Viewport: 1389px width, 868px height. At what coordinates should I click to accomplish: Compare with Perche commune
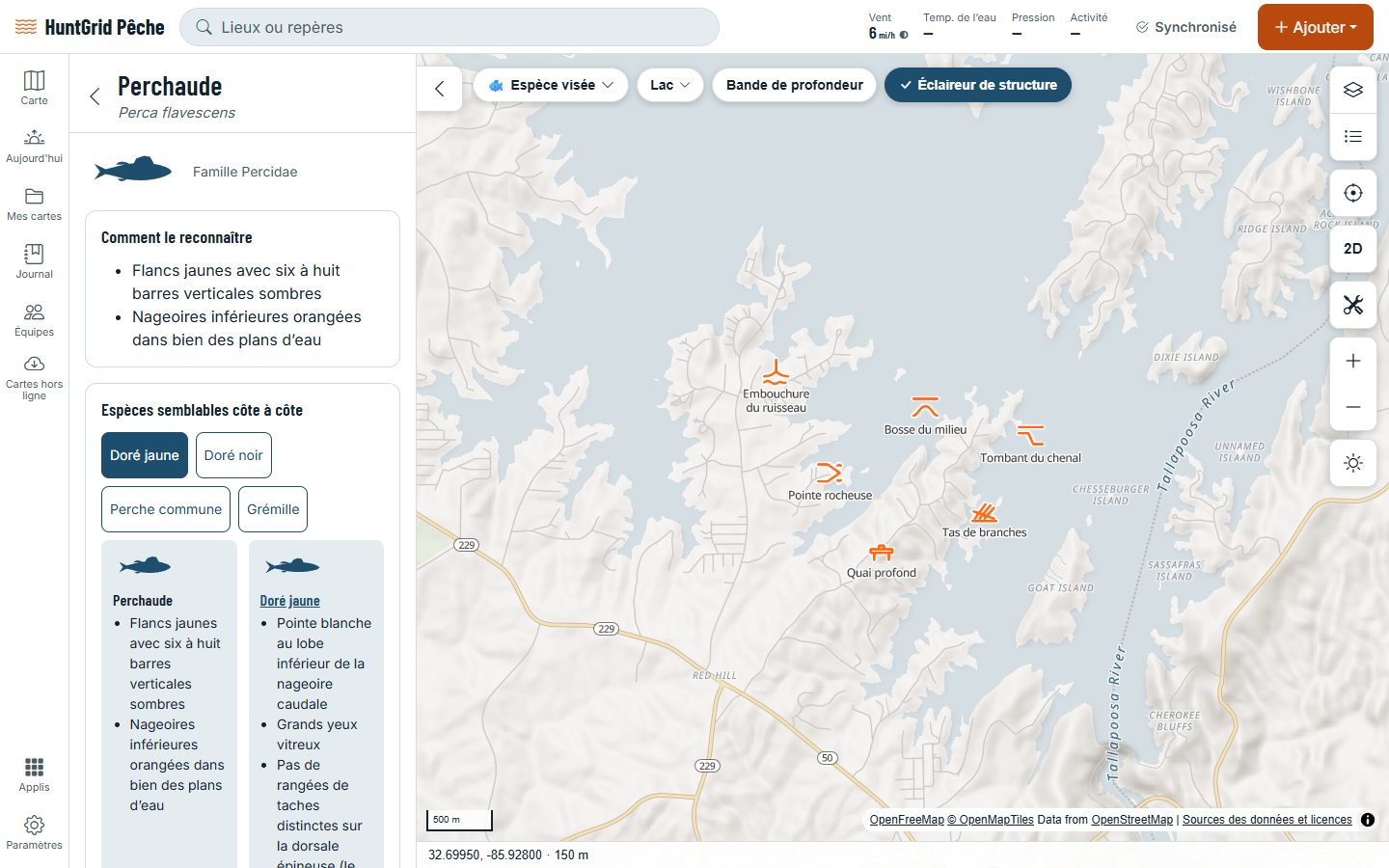pos(166,509)
